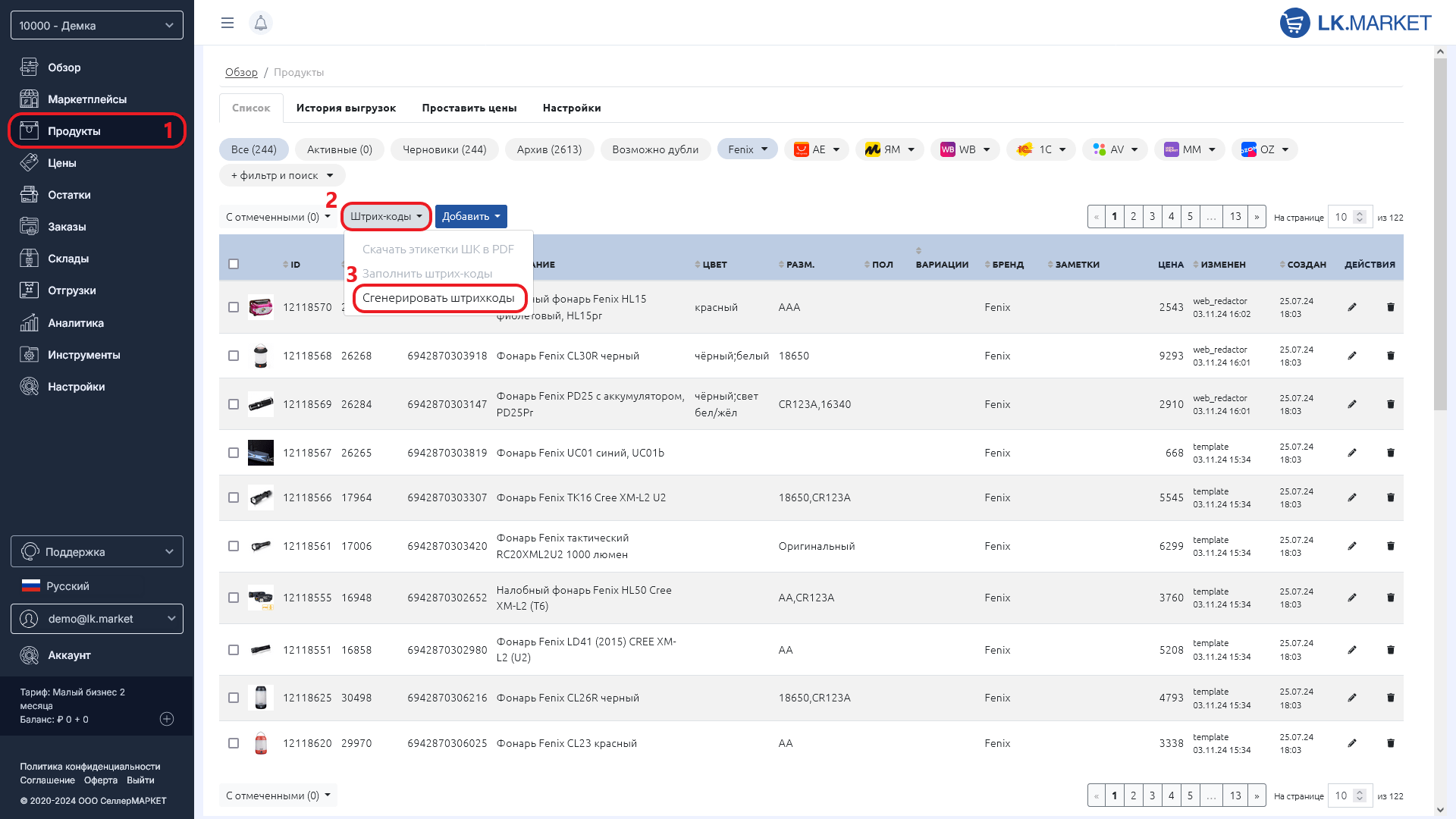Go to page 13 in top pagination
Image resolution: width=1456 pixels, height=819 pixels.
[1235, 217]
